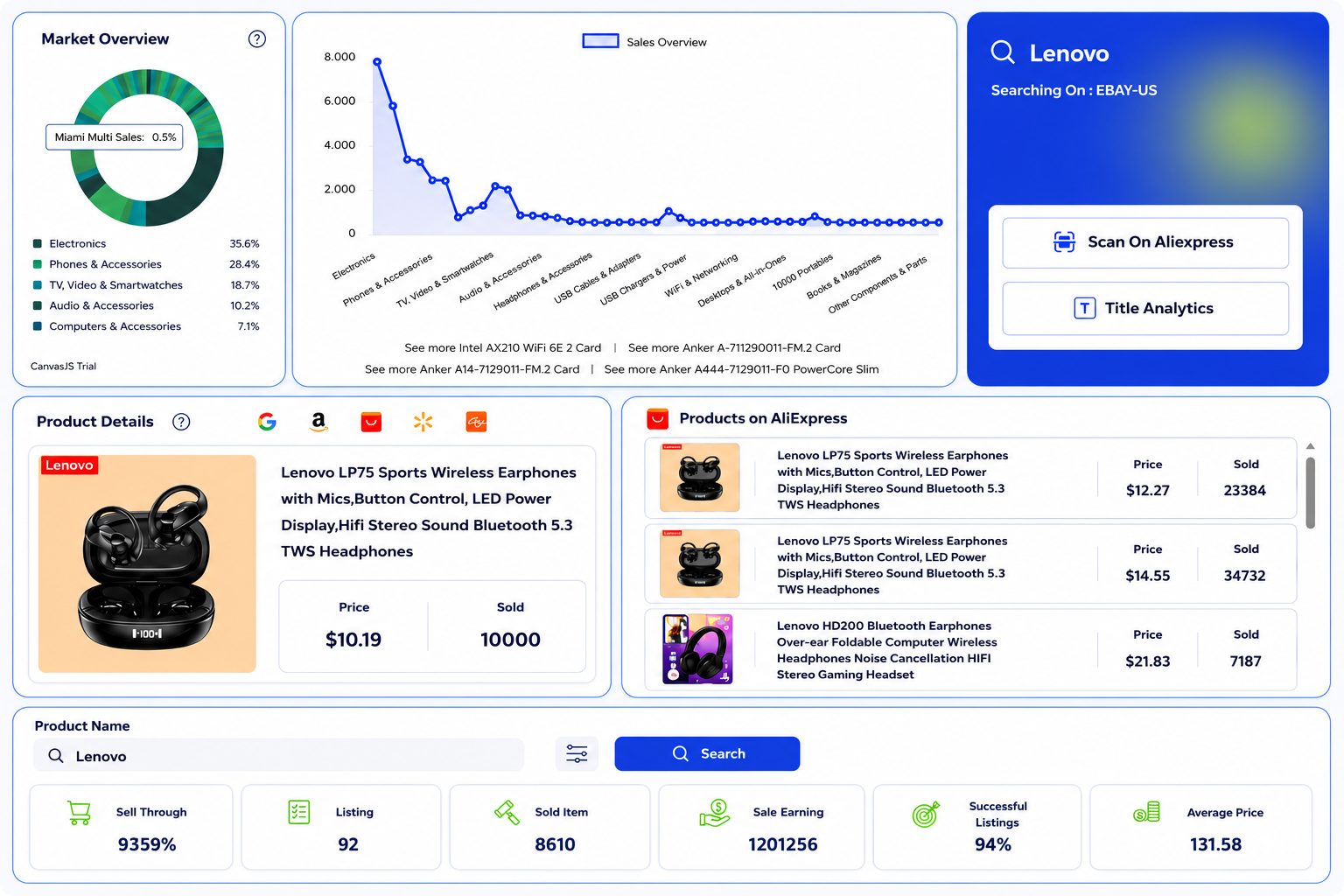Click the up arrow of the AliExpress list scrollbar
Screen dimensions: 1344x896
[1310, 446]
